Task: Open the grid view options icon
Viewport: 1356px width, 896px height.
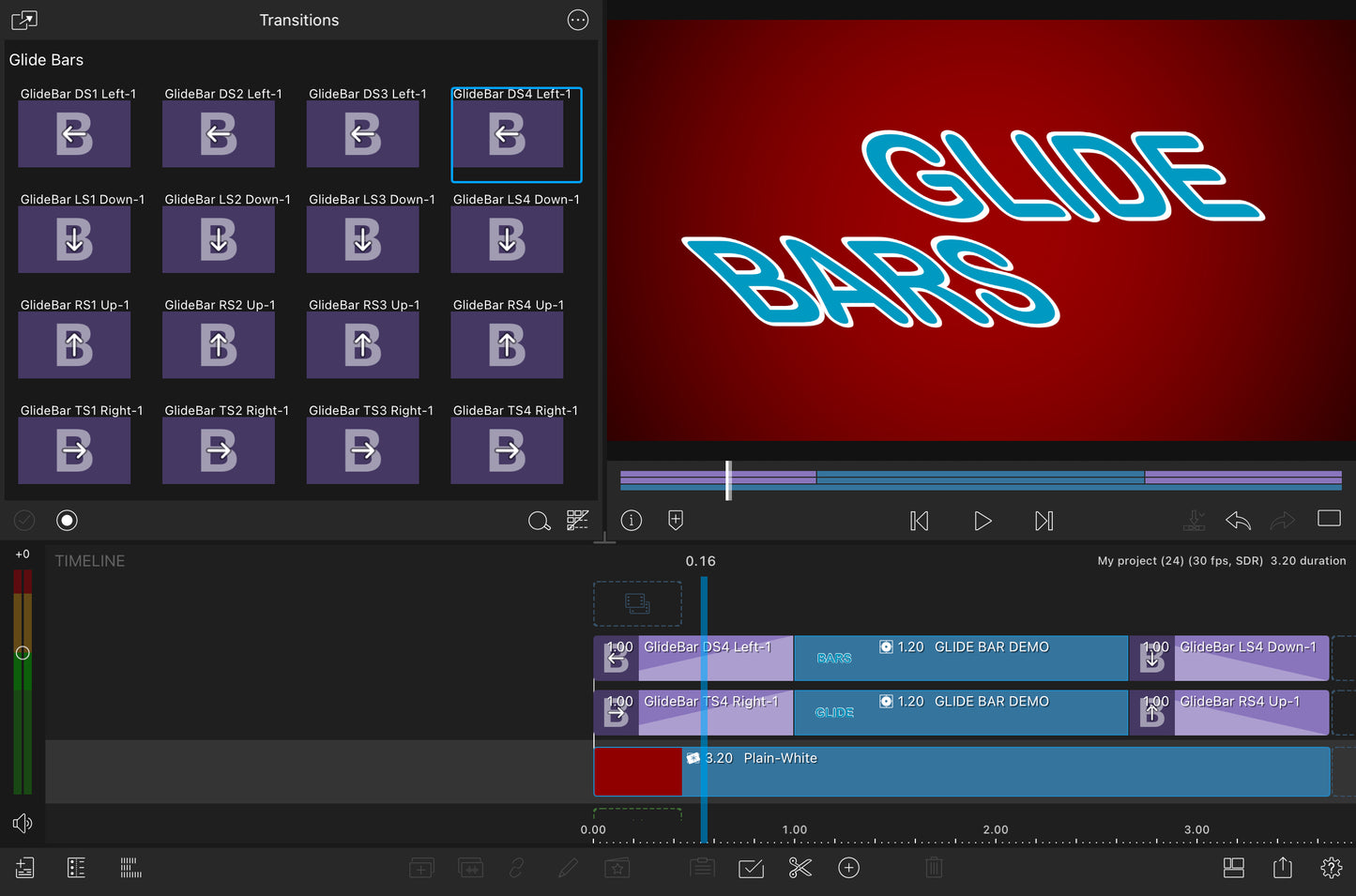Action: [577, 521]
